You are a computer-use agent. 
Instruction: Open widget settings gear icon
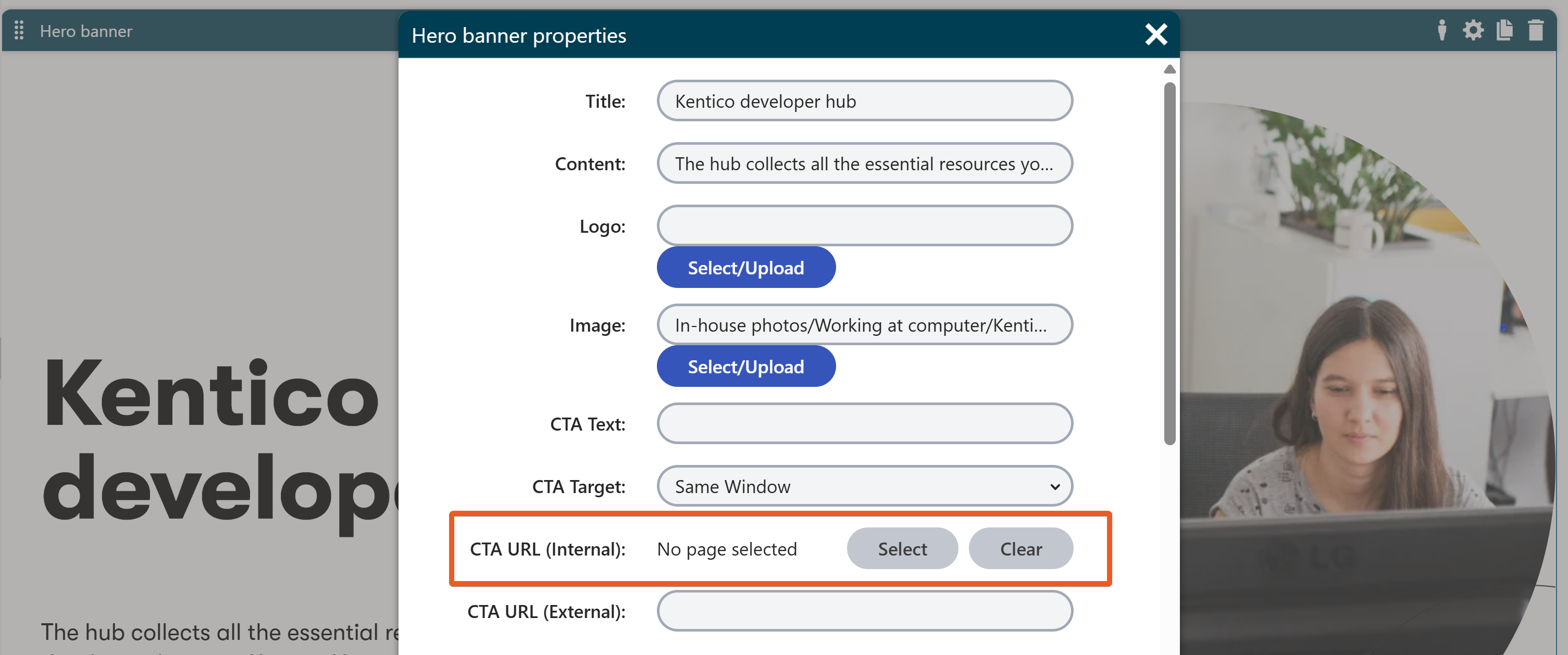(x=1473, y=30)
